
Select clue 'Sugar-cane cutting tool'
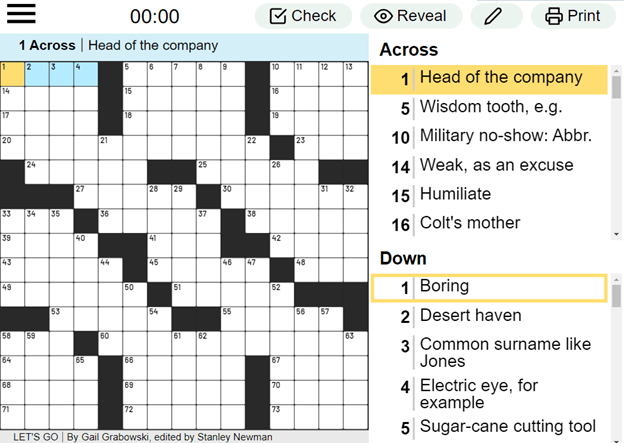507,428
